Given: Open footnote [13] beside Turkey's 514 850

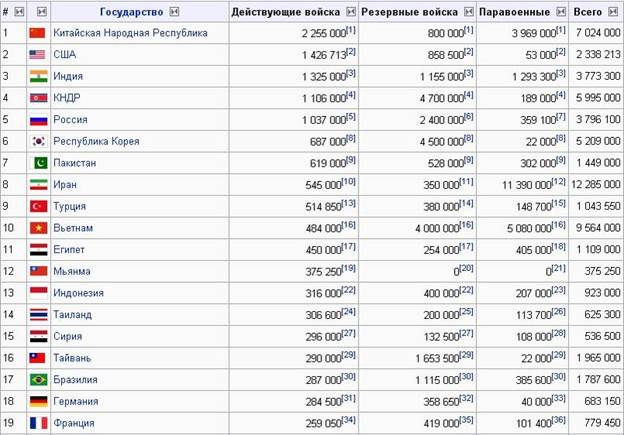Looking at the screenshot, I should tap(349, 203).
